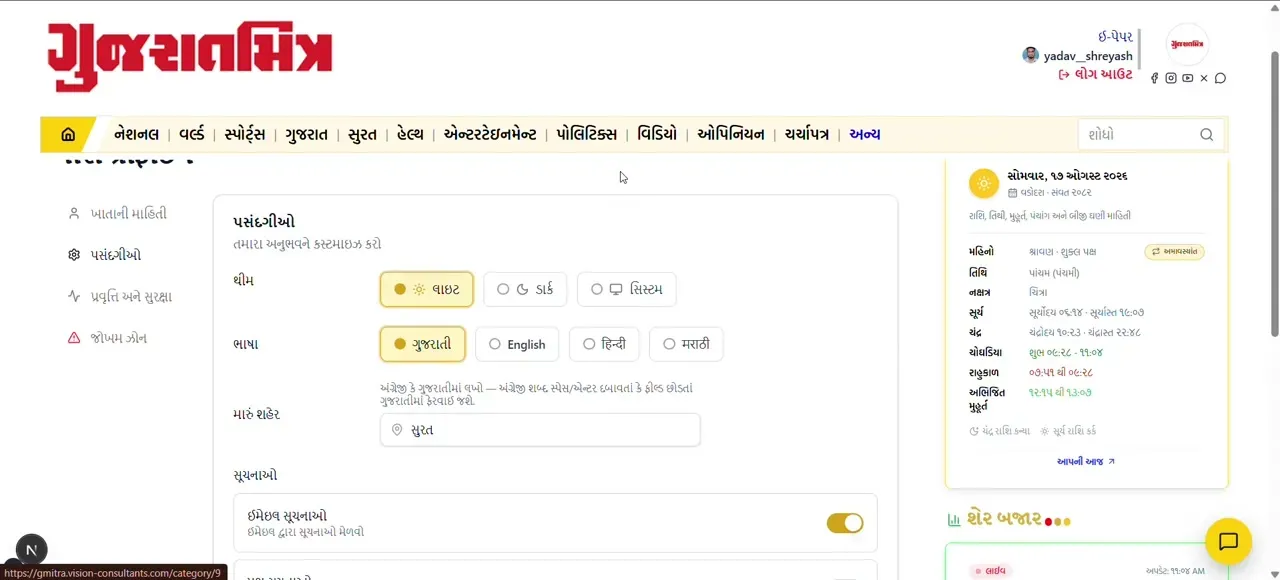The height and width of the screenshot is (580, 1280).
Task: Open the chat bubble icon beside X icon
Action: (1220, 78)
